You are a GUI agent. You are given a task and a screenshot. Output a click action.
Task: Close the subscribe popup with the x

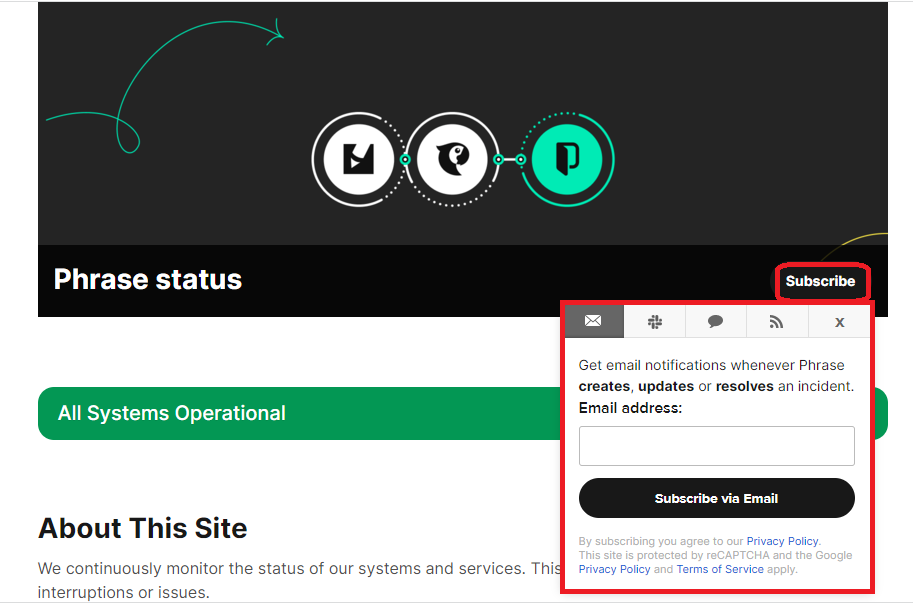[x=839, y=321]
